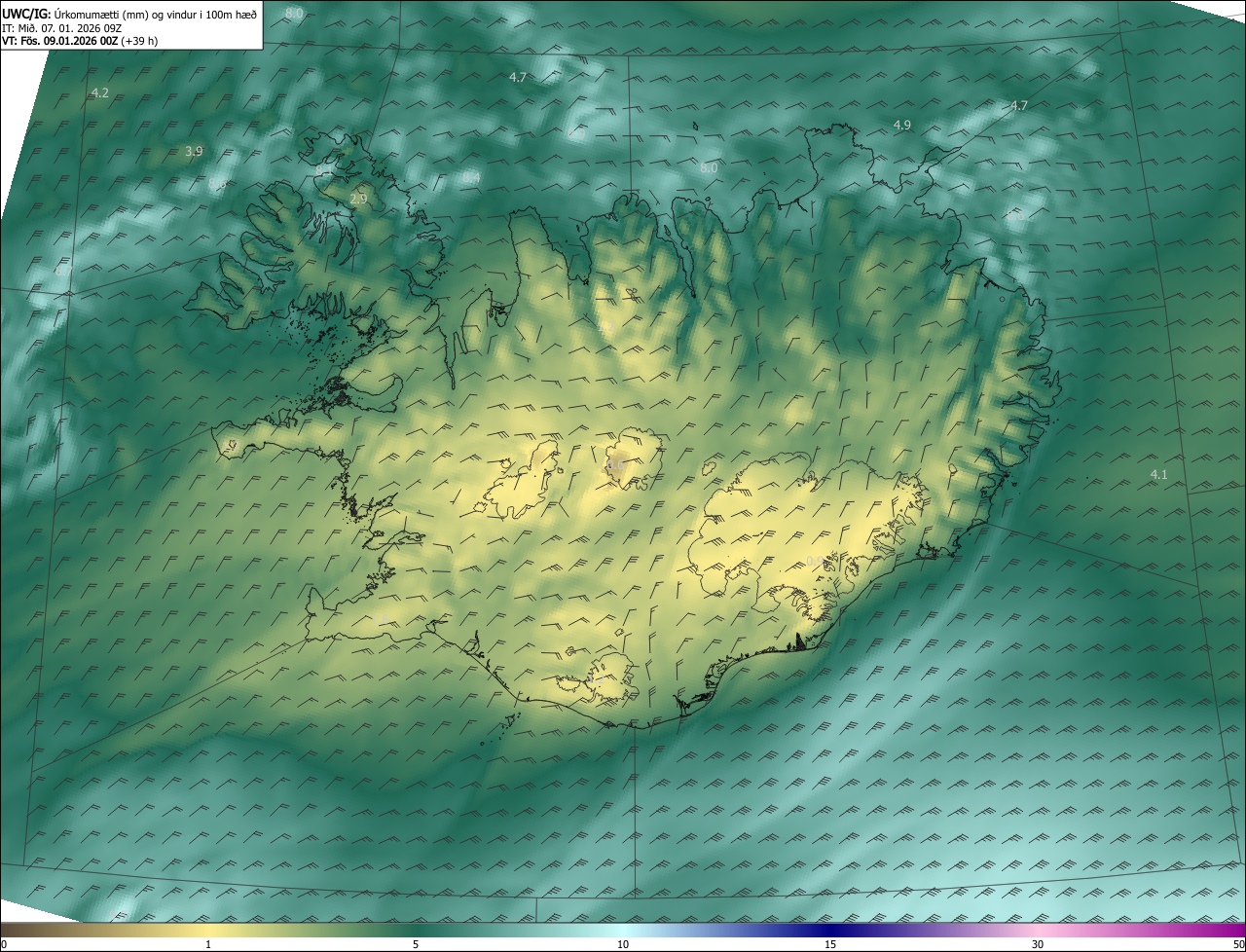Click the color scale tick label 10
Viewport: 1246px width, 952px height.
tap(623, 944)
